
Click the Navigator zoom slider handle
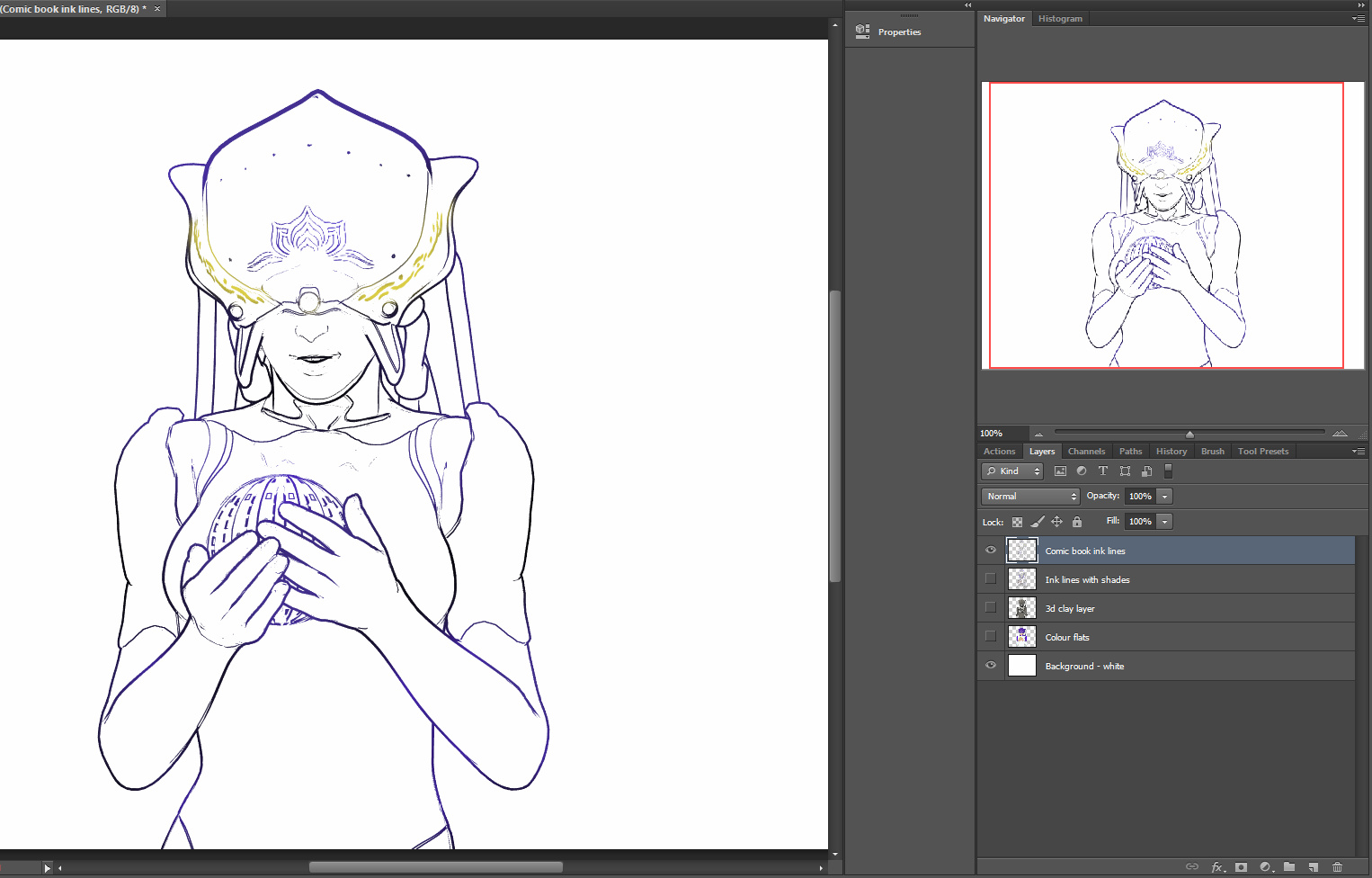click(1189, 435)
